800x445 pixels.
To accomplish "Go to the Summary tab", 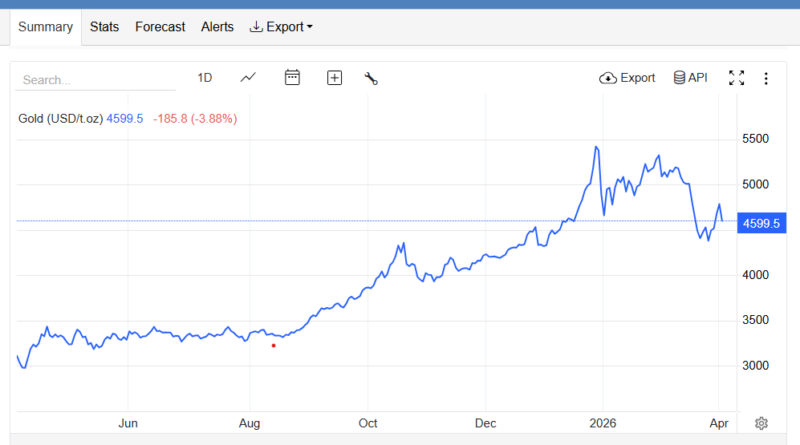I will (46, 27).
